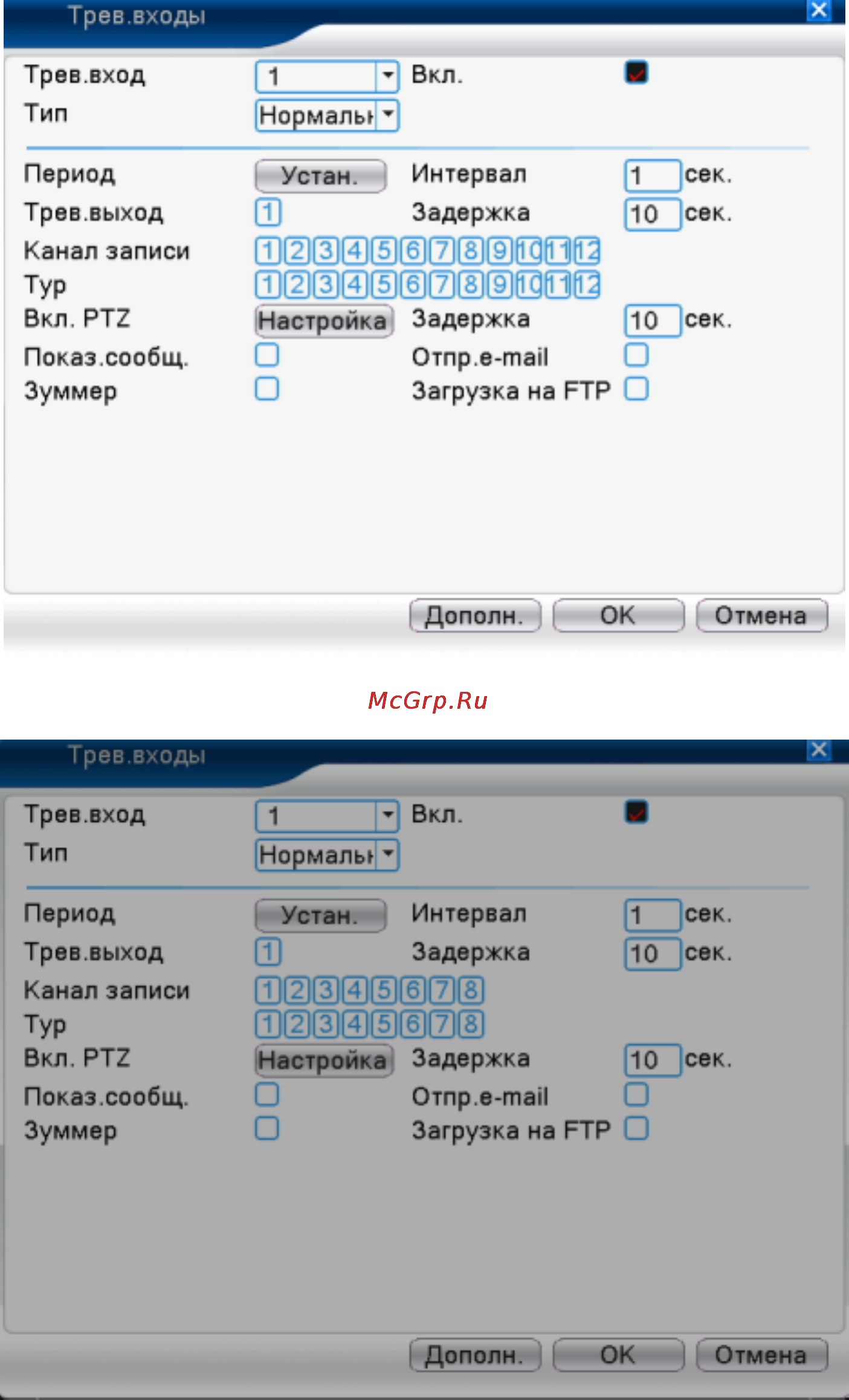The image size is (849, 1400).
Task: Open the Трев.вход dropdown in the bottom dialog
Action: [x=327, y=816]
